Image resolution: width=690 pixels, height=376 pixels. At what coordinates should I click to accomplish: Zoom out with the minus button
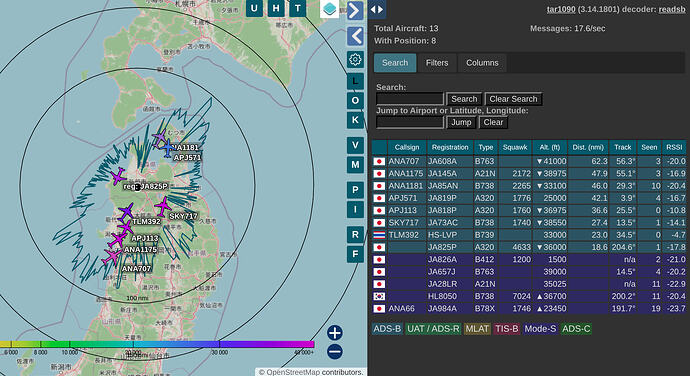click(x=334, y=351)
